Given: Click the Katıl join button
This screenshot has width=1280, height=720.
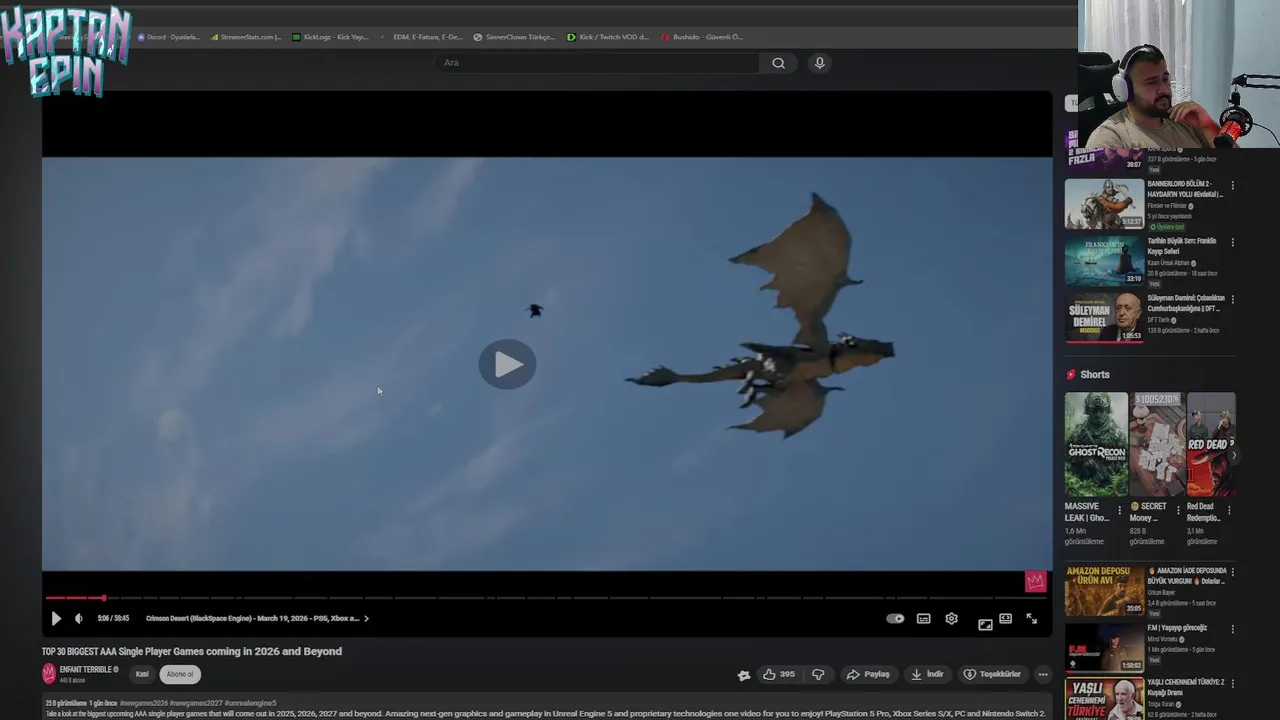Looking at the screenshot, I should pos(142,675).
